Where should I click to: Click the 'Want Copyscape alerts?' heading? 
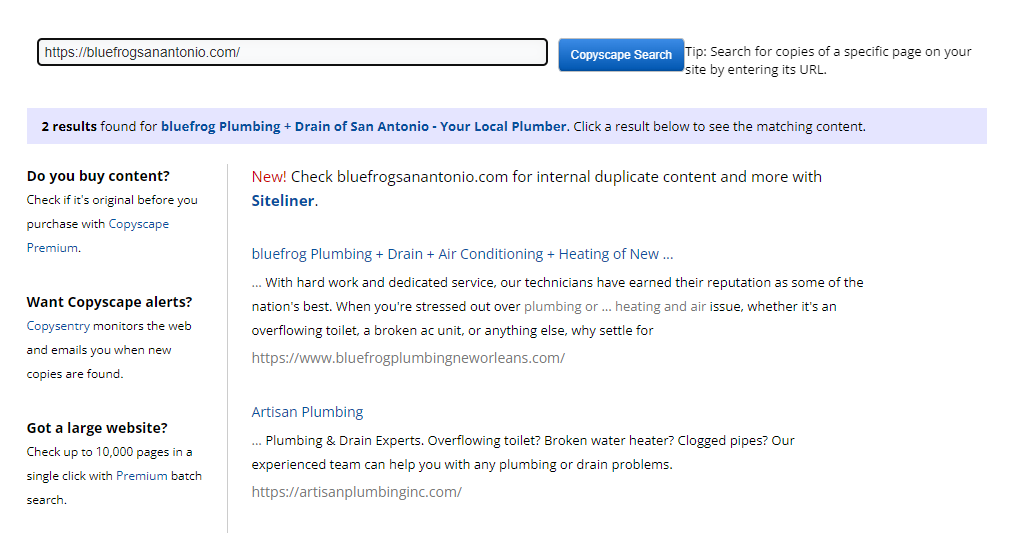click(109, 302)
